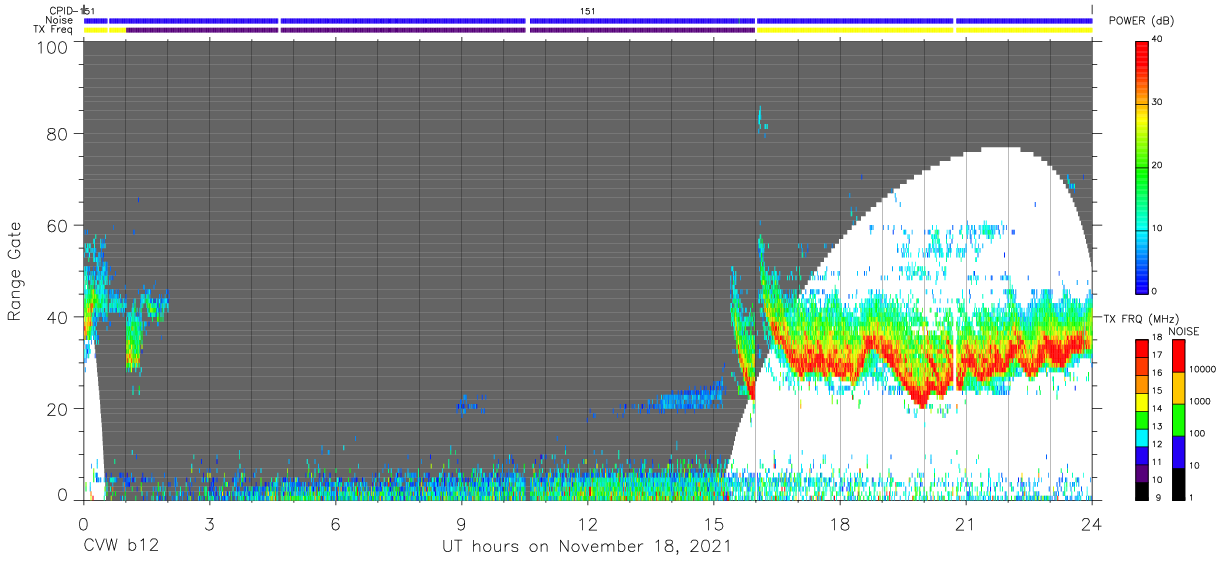
Task: Pick the black bottom segment of TX FRQ legend
Action: point(1141,490)
